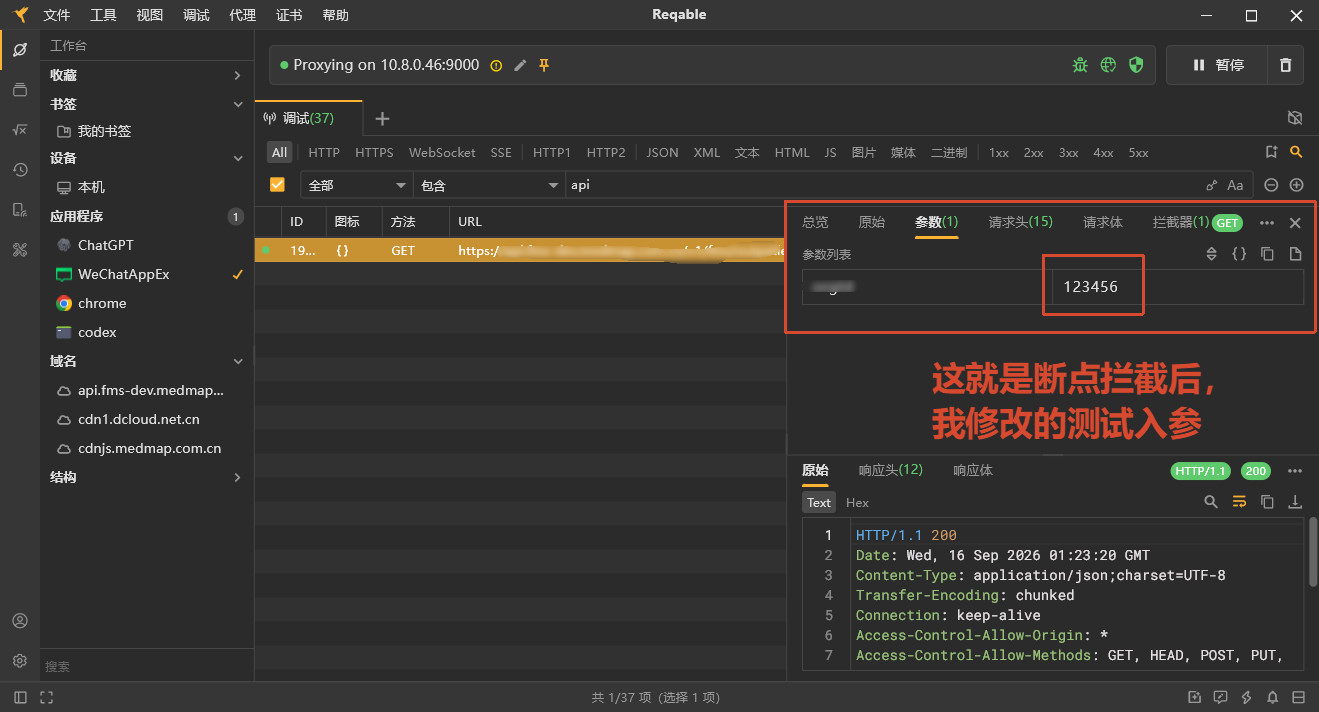Click the crossed-out box icon by tab bar
Viewport: 1319px width, 712px height.
[1295, 118]
